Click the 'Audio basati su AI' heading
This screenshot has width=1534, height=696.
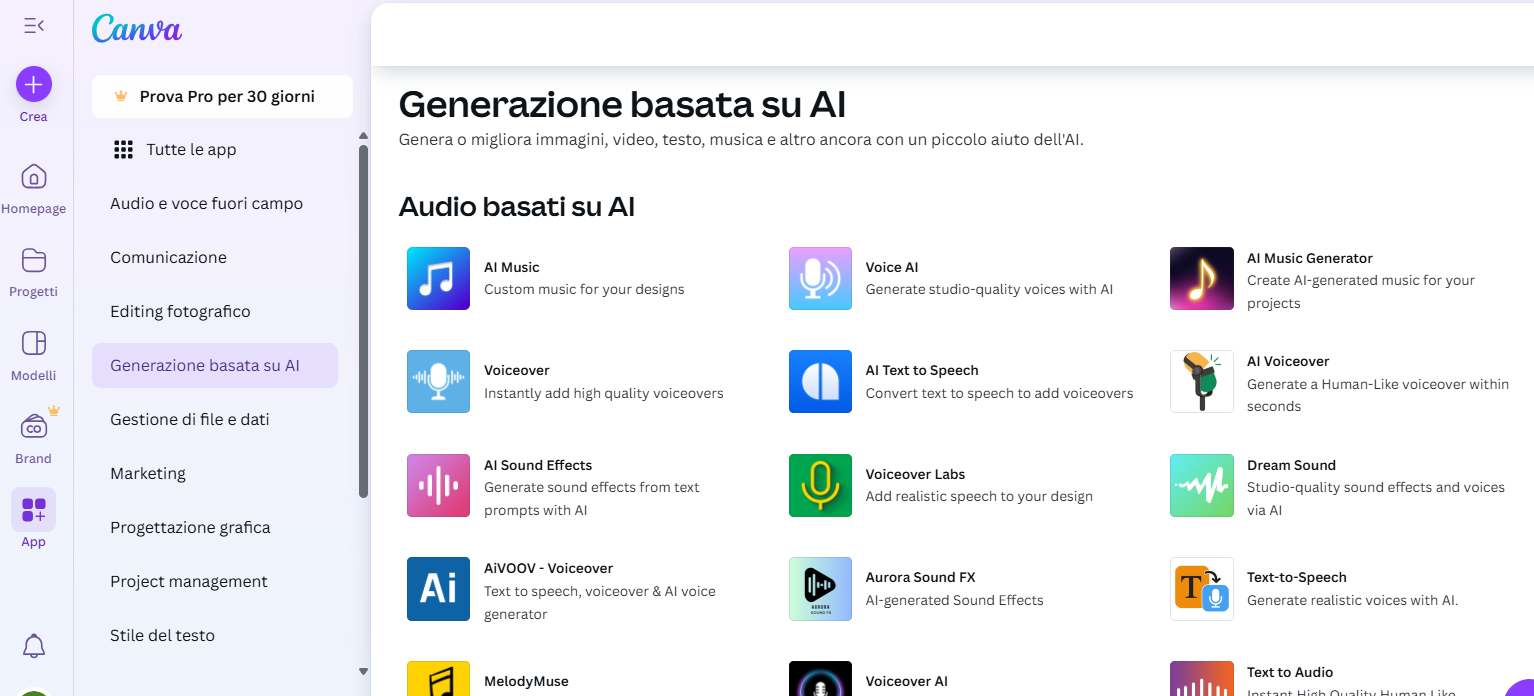(517, 207)
